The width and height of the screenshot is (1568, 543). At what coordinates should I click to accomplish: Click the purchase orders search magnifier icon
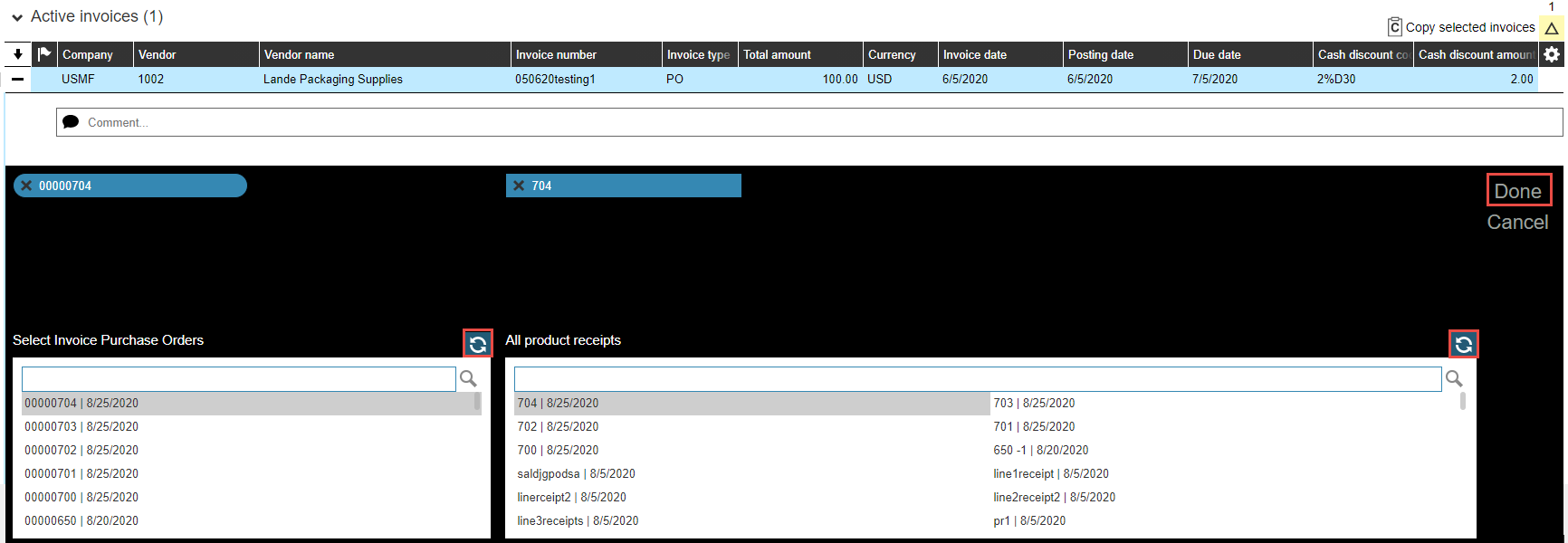click(468, 378)
